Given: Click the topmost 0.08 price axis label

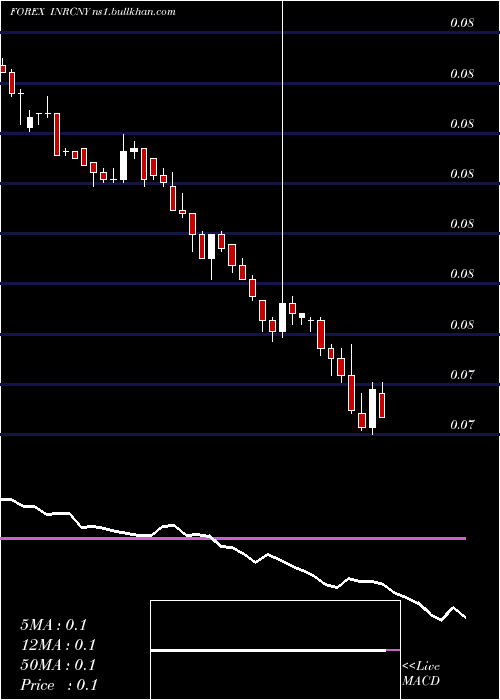Looking at the screenshot, I should (x=462, y=23).
